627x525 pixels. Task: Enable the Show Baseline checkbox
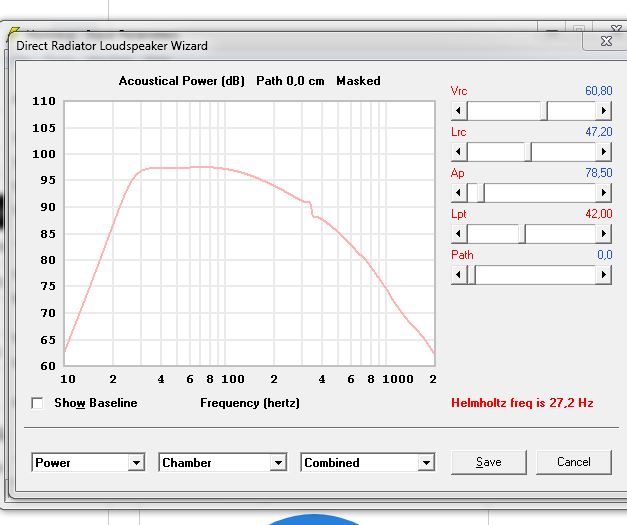point(37,403)
